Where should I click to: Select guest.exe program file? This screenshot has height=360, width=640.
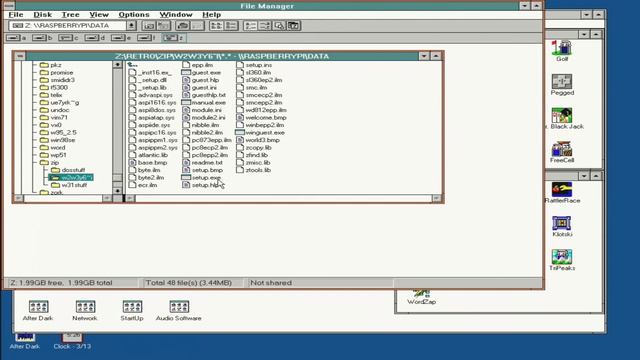click(x=202, y=72)
